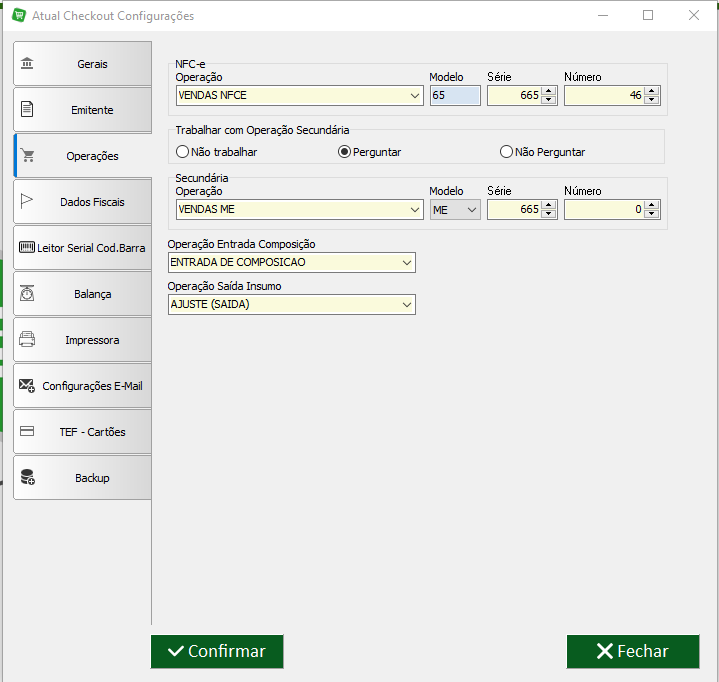Click the envelope icon for Configurações E-Mail
The image size is (719, 682).
pyautogui.click(x=27, y=386)
